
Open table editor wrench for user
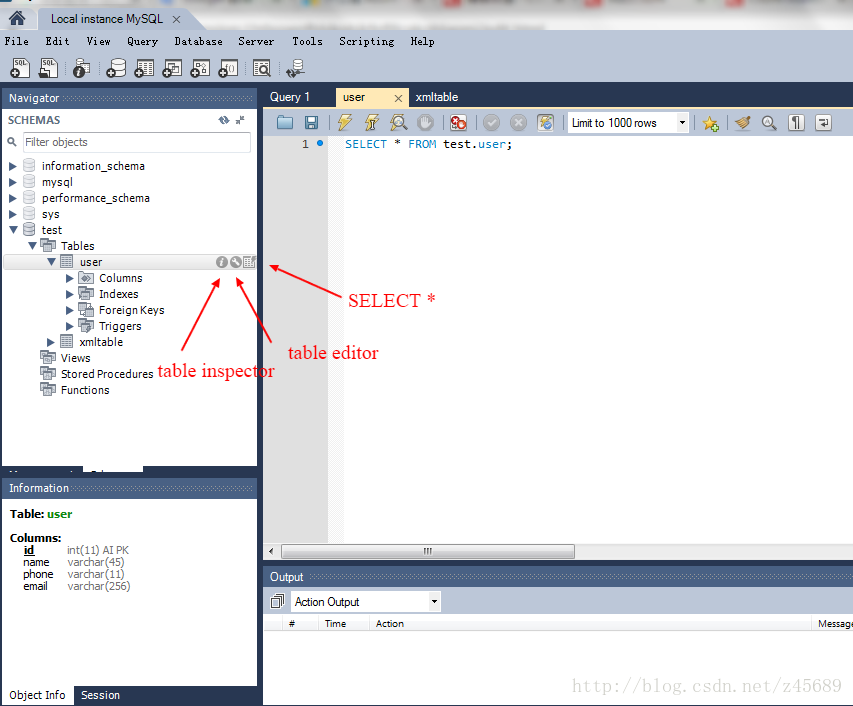coord(236,262)
